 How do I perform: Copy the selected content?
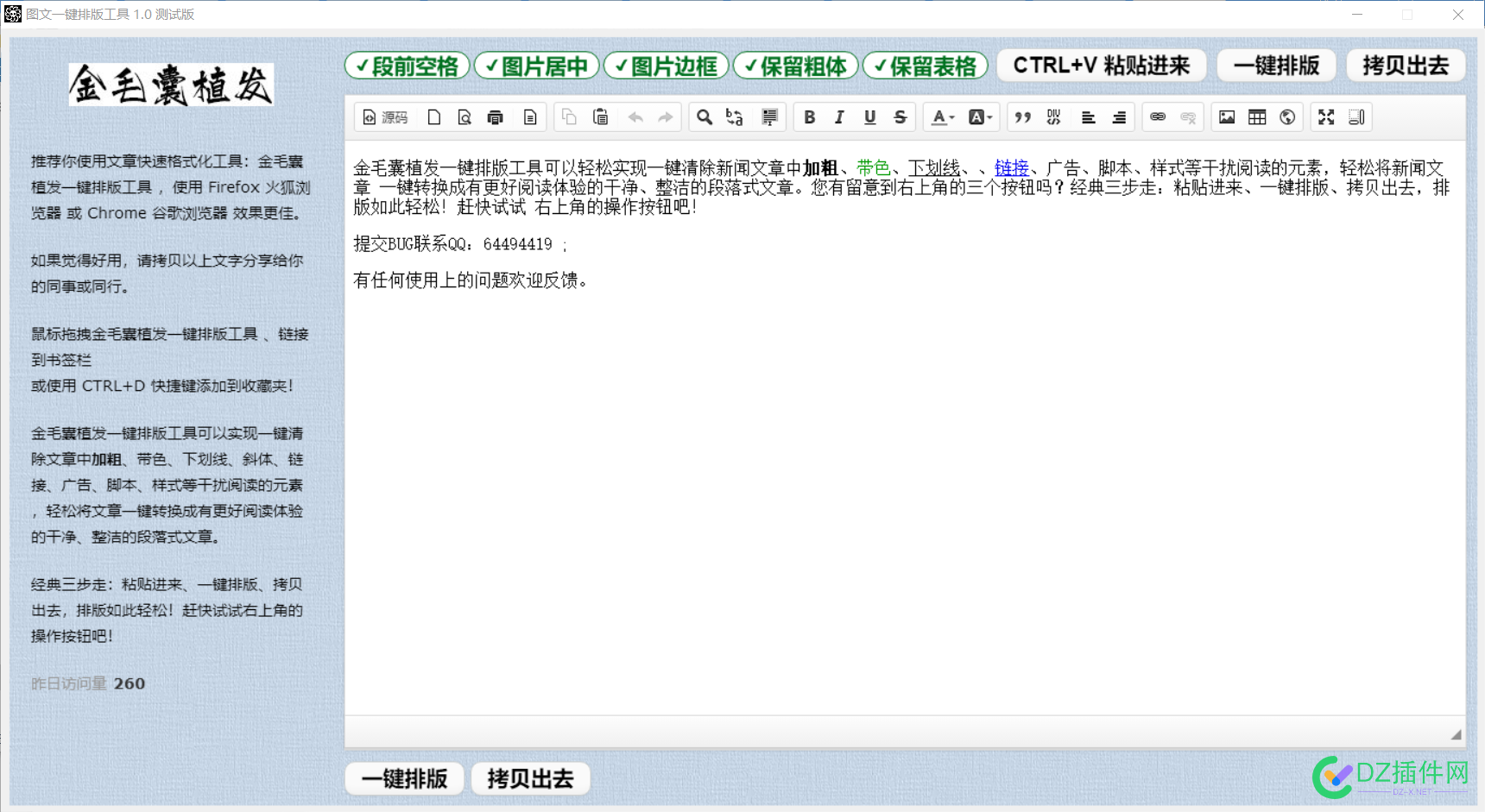[569, 117]
